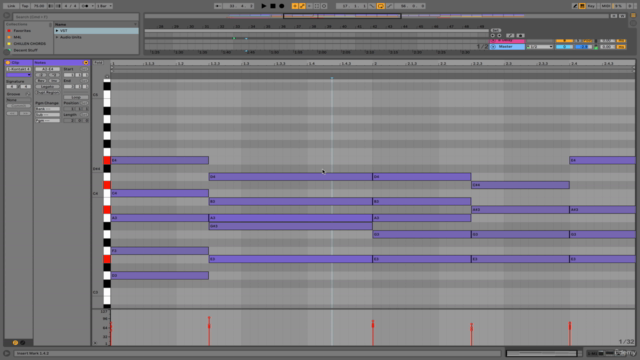Viewport: 640px width, 360px height.
Task: Click the browser search field
Action: (x=76, y=17)
